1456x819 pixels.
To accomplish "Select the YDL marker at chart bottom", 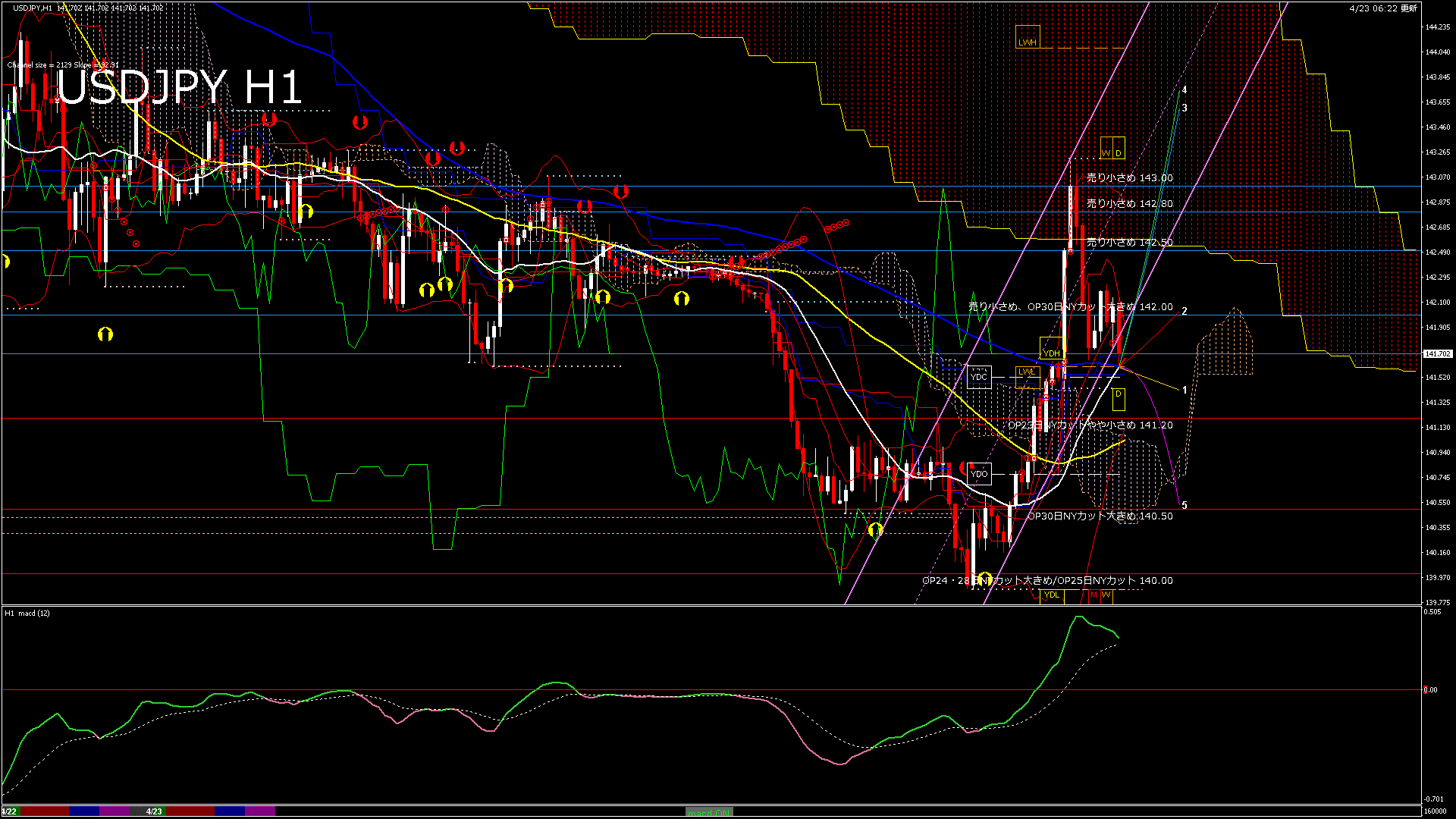I will coord(1052,595).
